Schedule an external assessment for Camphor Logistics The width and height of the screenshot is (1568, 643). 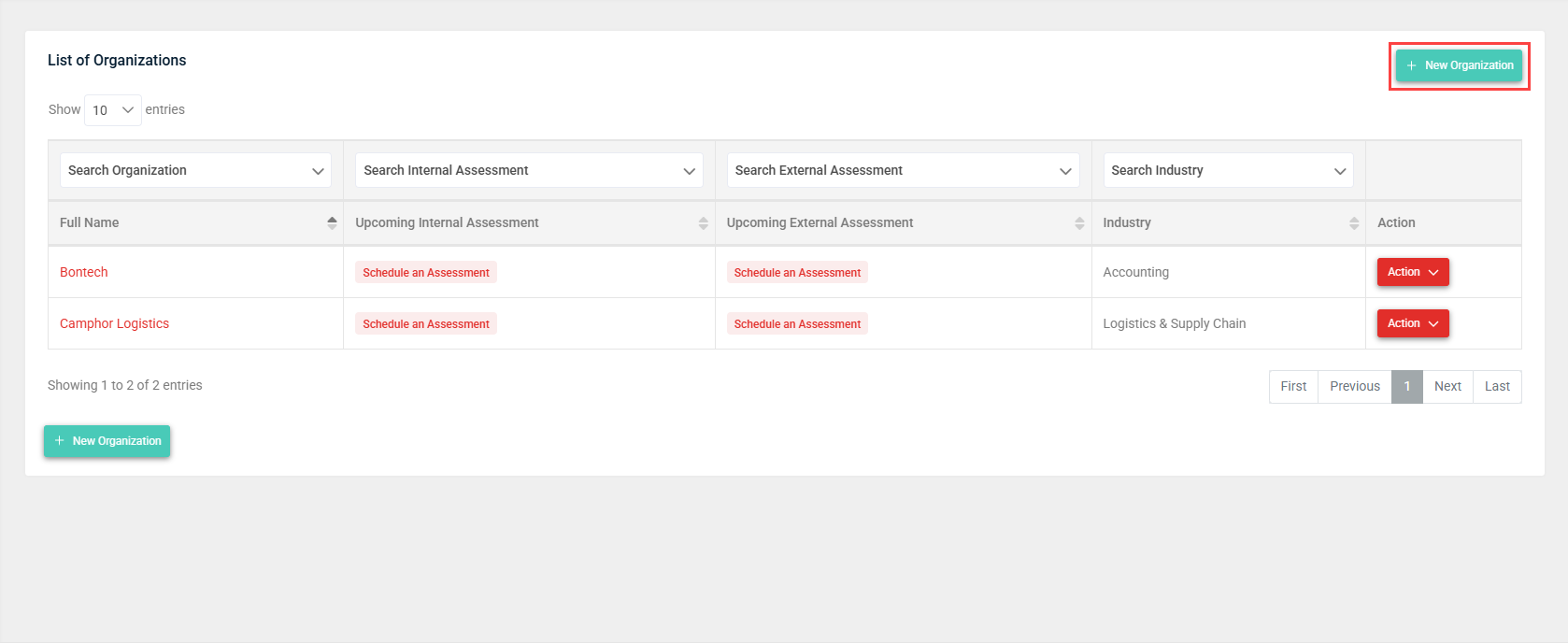pyautogui.click(x=797, y=324)
